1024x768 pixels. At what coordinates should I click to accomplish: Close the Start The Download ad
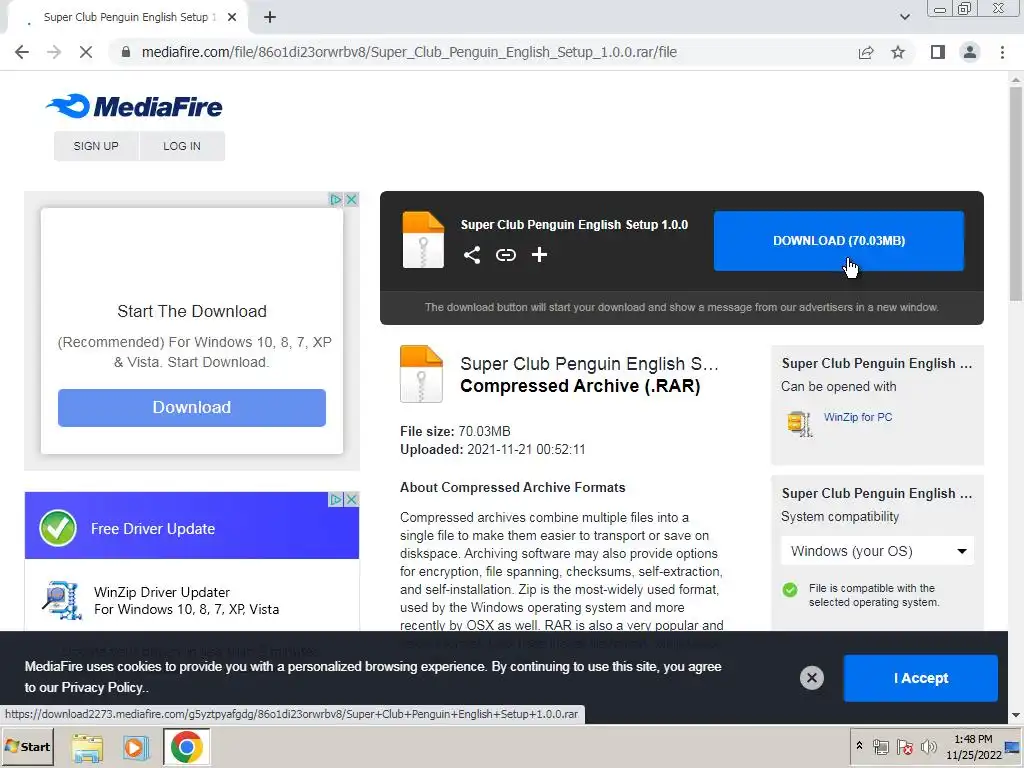click(x=351, y=199)
